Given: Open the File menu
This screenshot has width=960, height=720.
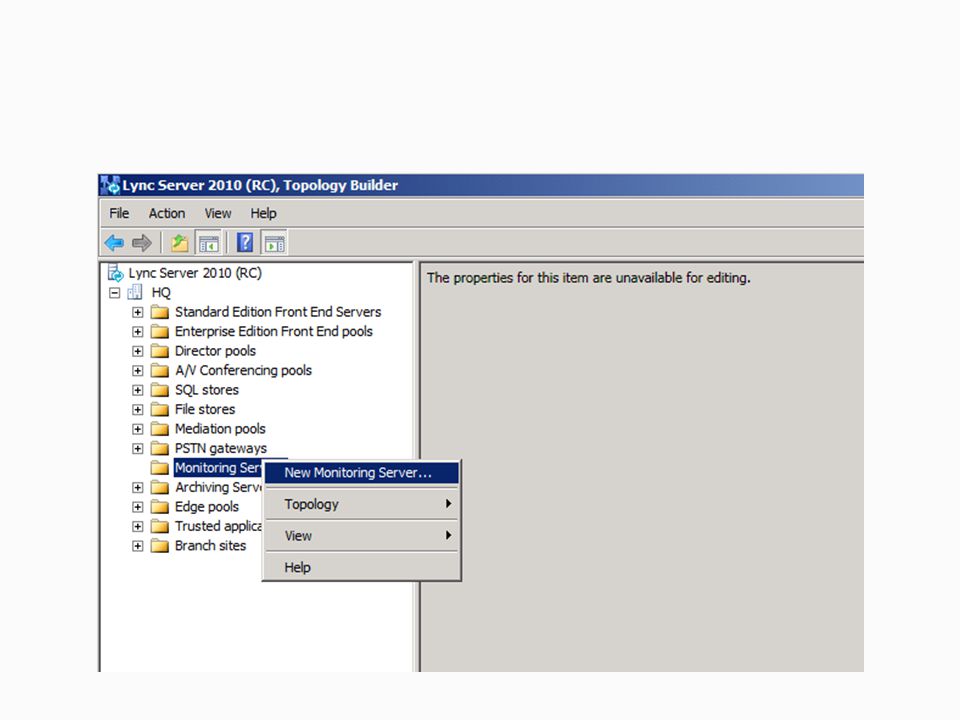Looking at the screenshot, I should point(119,213).
